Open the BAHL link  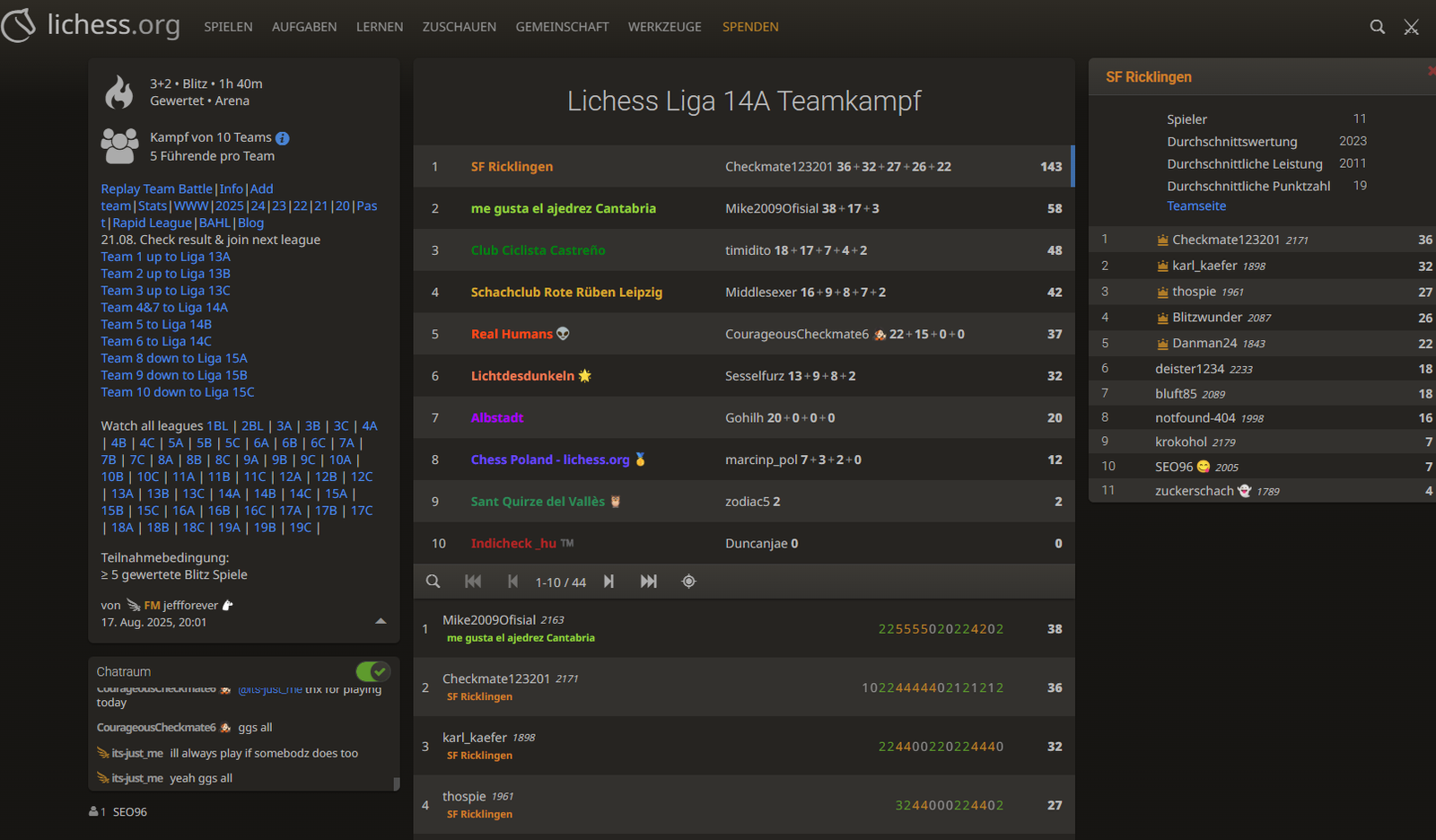click(215, 223)
